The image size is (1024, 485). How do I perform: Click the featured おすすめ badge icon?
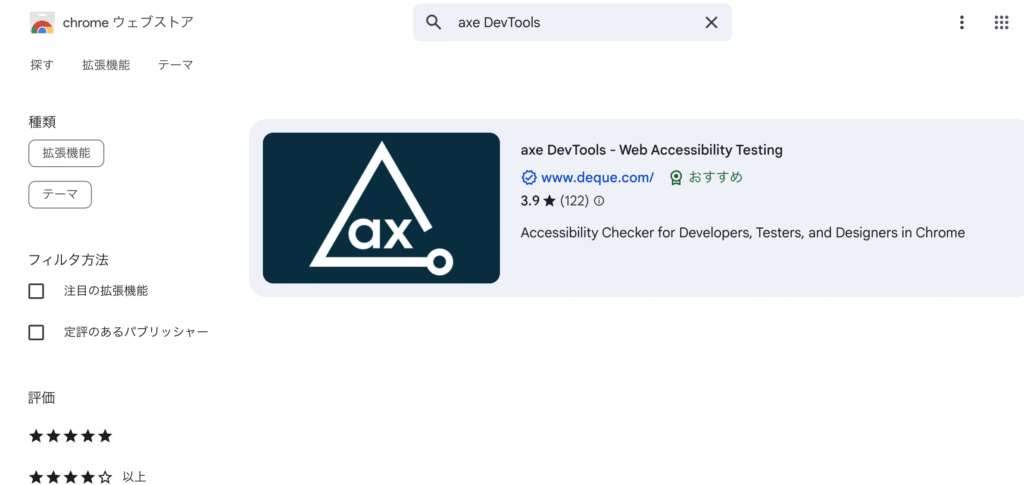click(676, 178)
